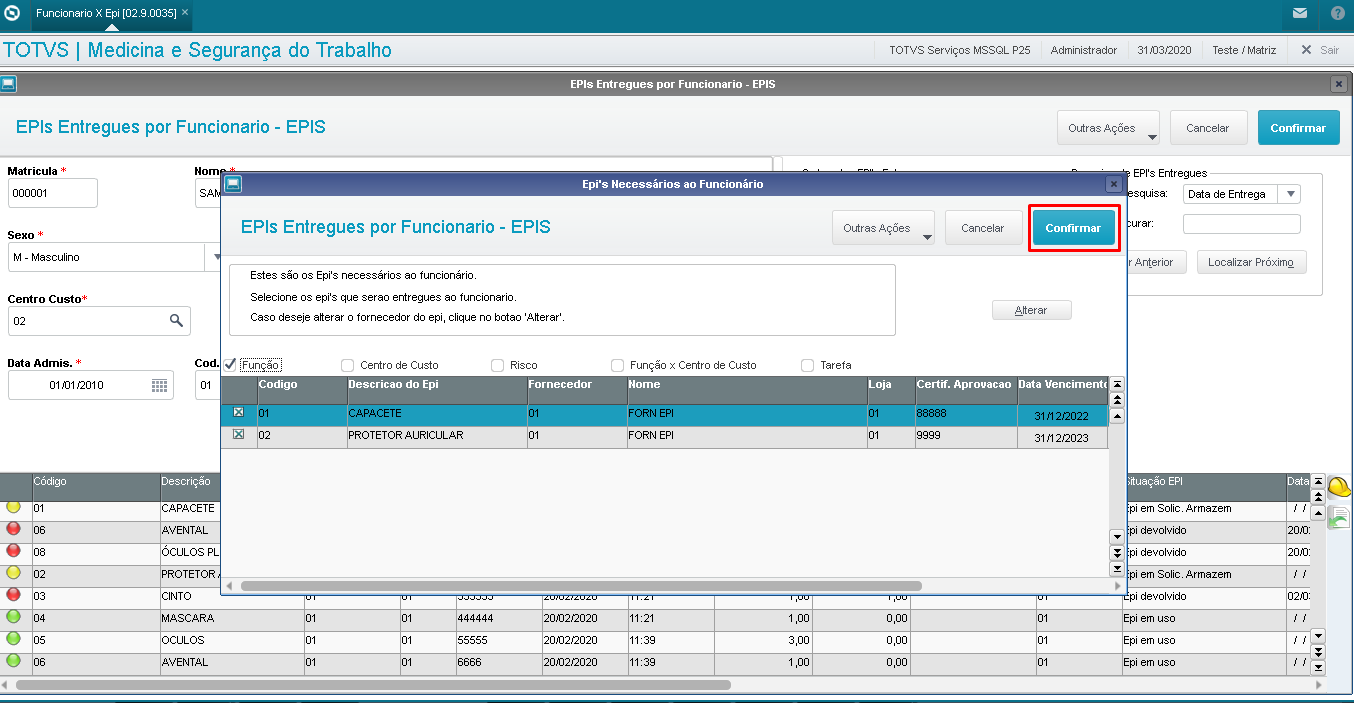Click Cancelar in the background EPIs window

point(1208,128)
